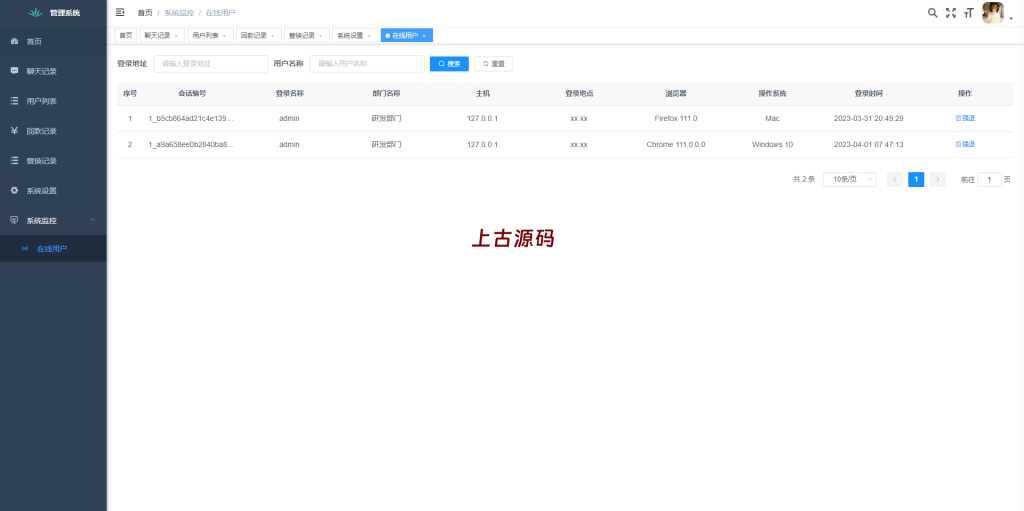Select page number 1 in pagination
1024x511 pixels.
[x=916, y=179]
